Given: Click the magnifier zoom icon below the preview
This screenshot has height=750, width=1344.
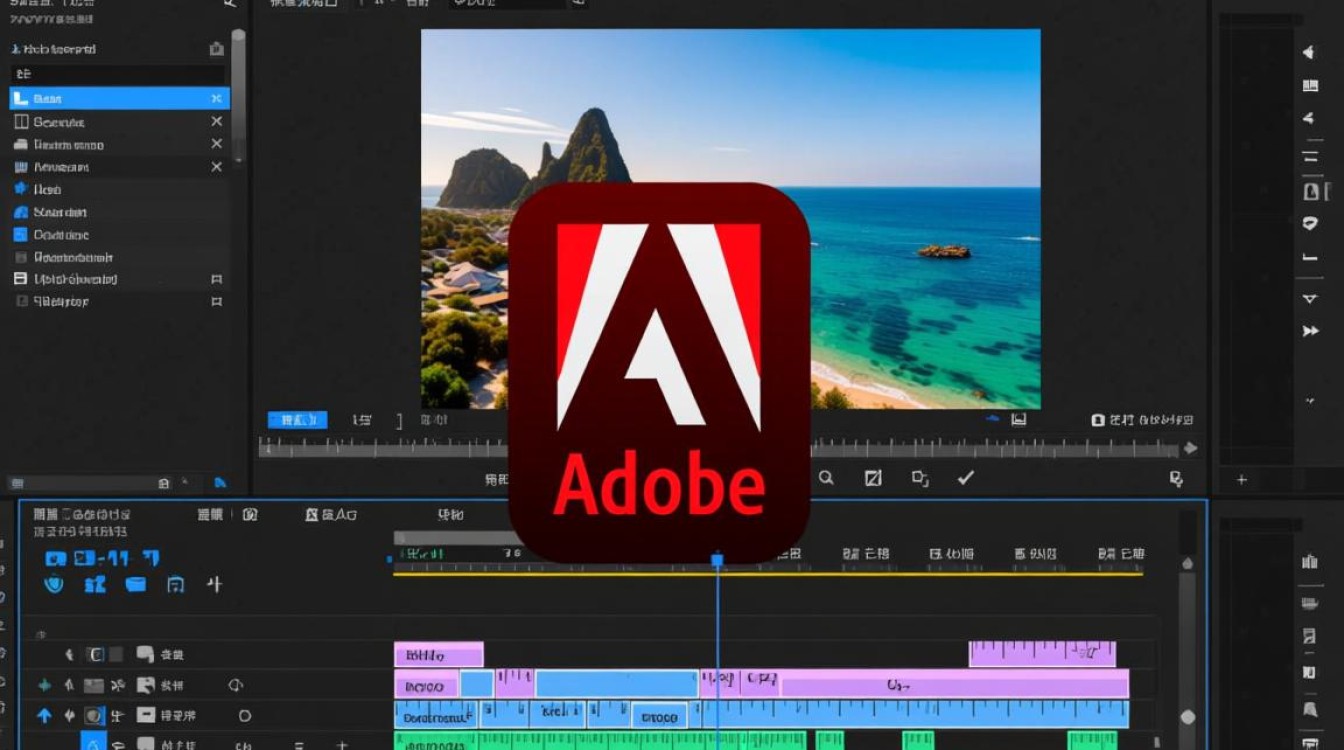Looking at the screenshot, I should [826, 478].
